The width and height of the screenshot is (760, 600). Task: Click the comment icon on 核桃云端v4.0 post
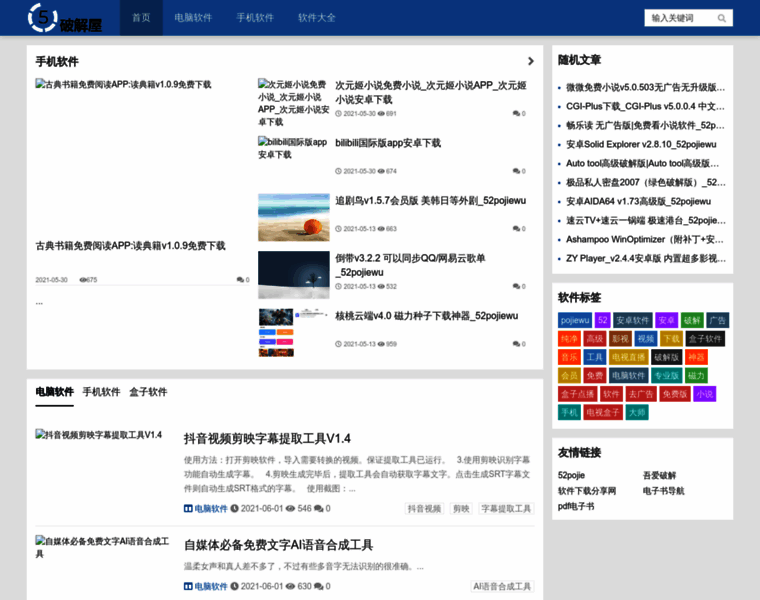[x=516, y=344]
